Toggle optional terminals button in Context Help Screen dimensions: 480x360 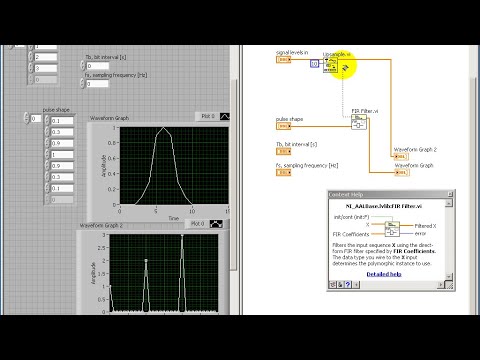[x=333, y=284]
